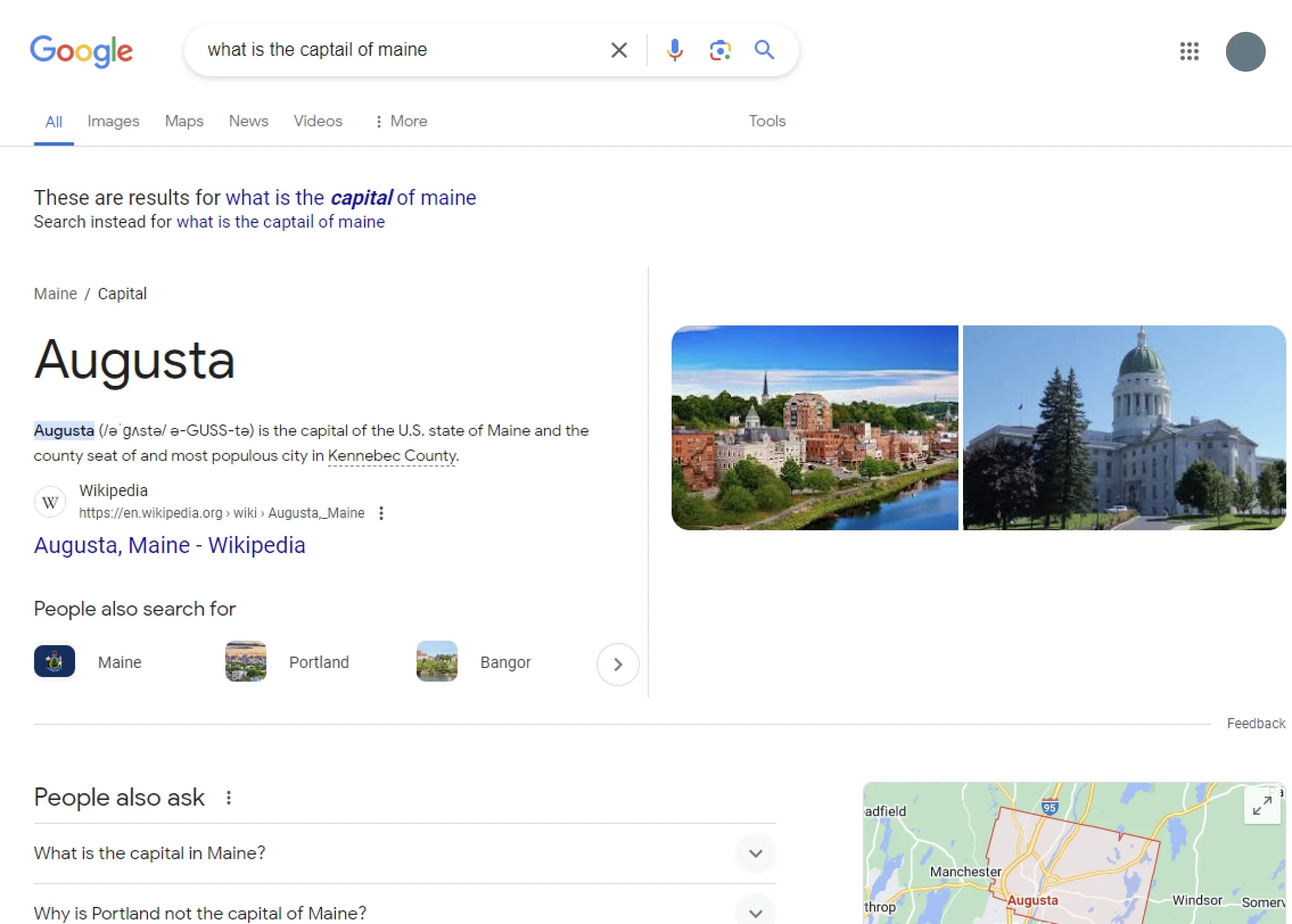Open Google Lens image search
Screen dimensions: 1292x924
720,50
